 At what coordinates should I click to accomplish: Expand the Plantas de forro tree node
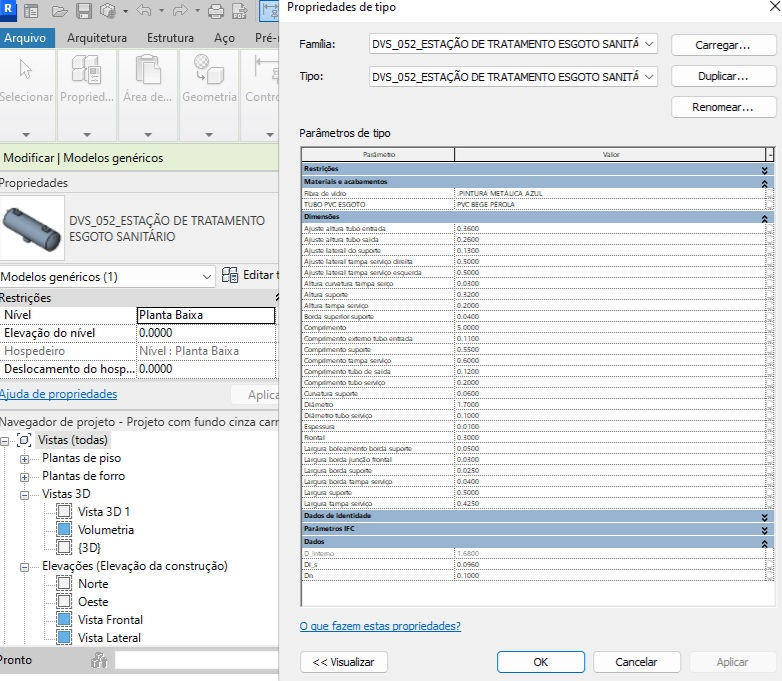24,477
